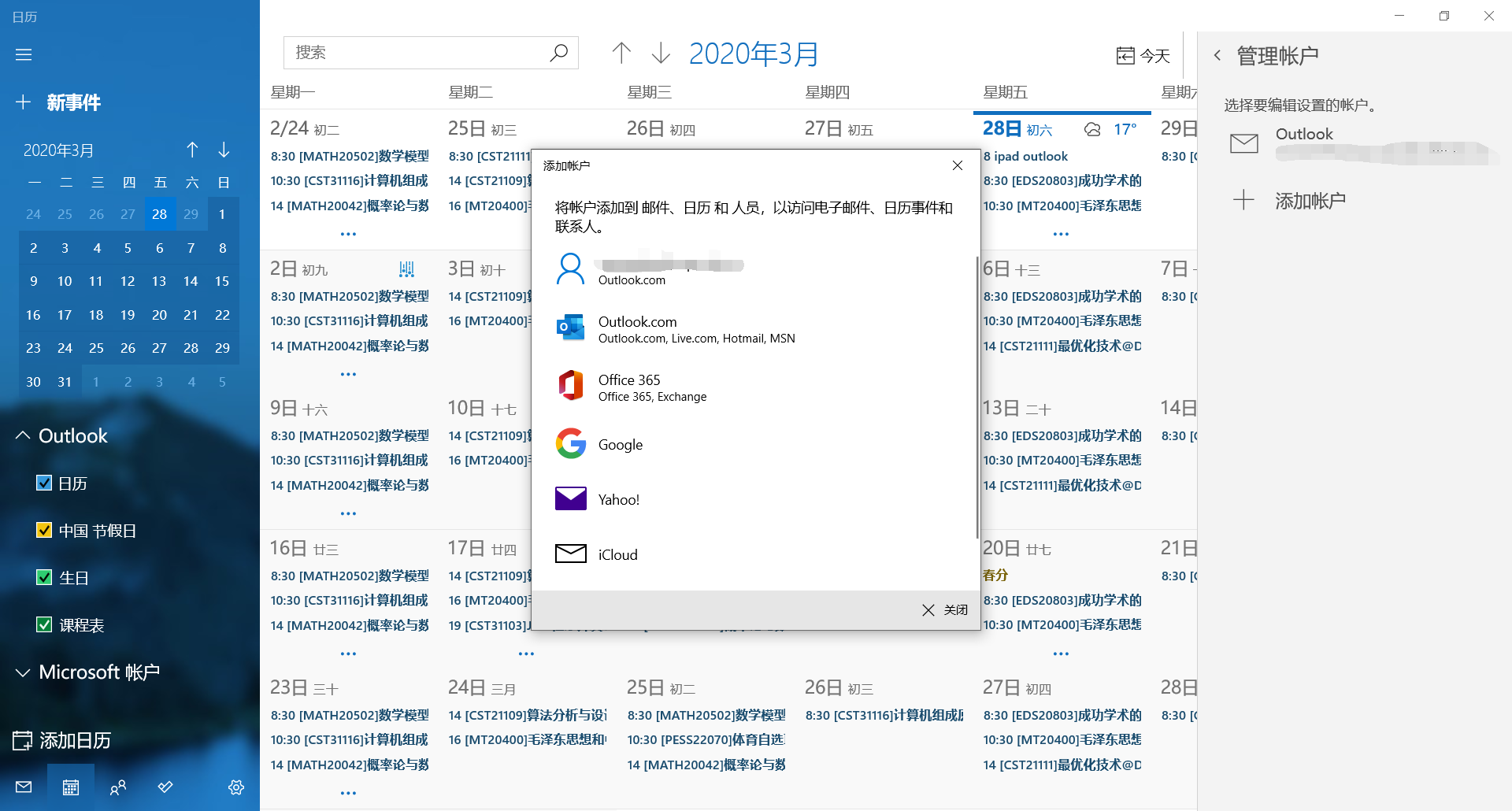The height and width of the screenshot is (811, 1512).
Task: Expand the Microsoft 帐户 section
Action: pos(23,672)
